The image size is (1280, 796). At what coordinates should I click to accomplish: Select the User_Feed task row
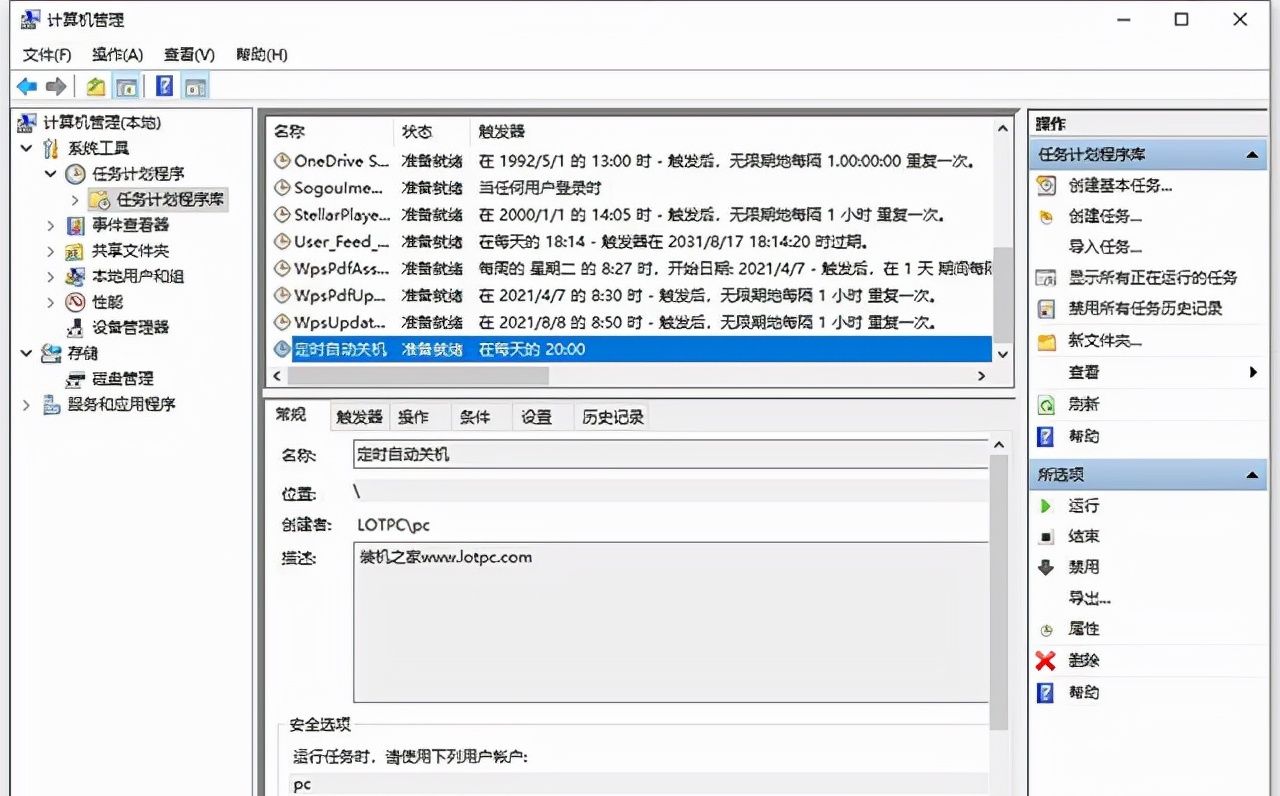point(630,241)
